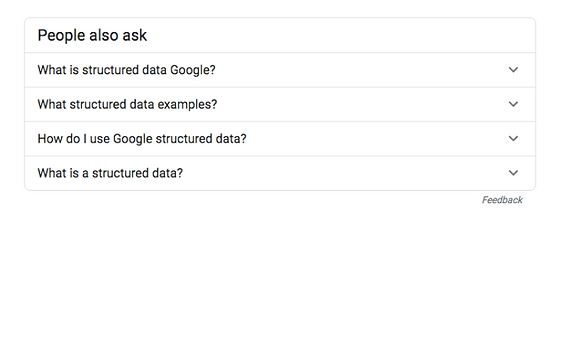The width and height of the screenshot is (582, 364).
Task: Open the Feedback link below the box
Action: pyautogui.click(x=502, y=200)
